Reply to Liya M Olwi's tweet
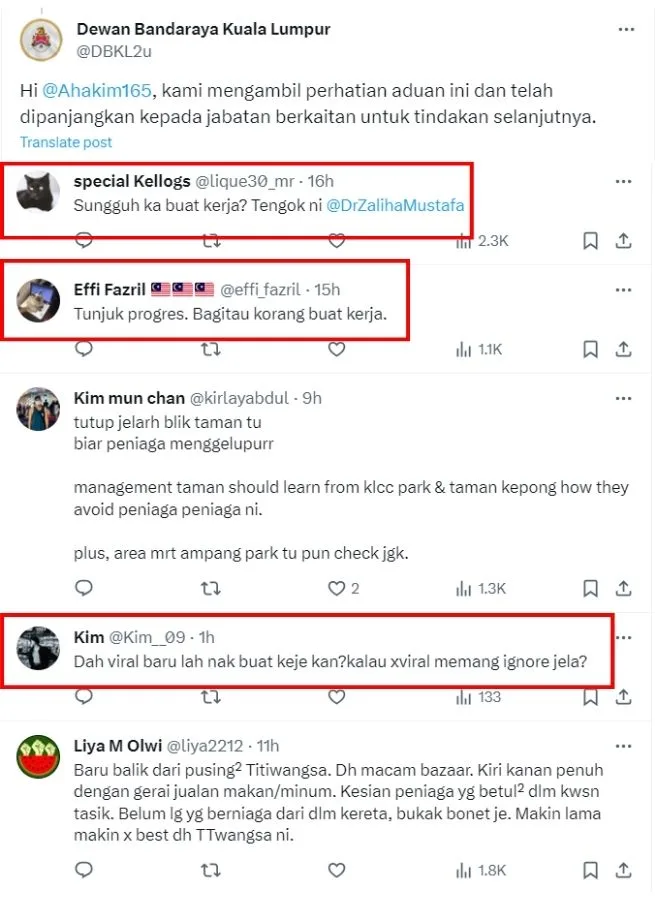The width and height of the screenshot is (655, 900). (x=84, y=871)
